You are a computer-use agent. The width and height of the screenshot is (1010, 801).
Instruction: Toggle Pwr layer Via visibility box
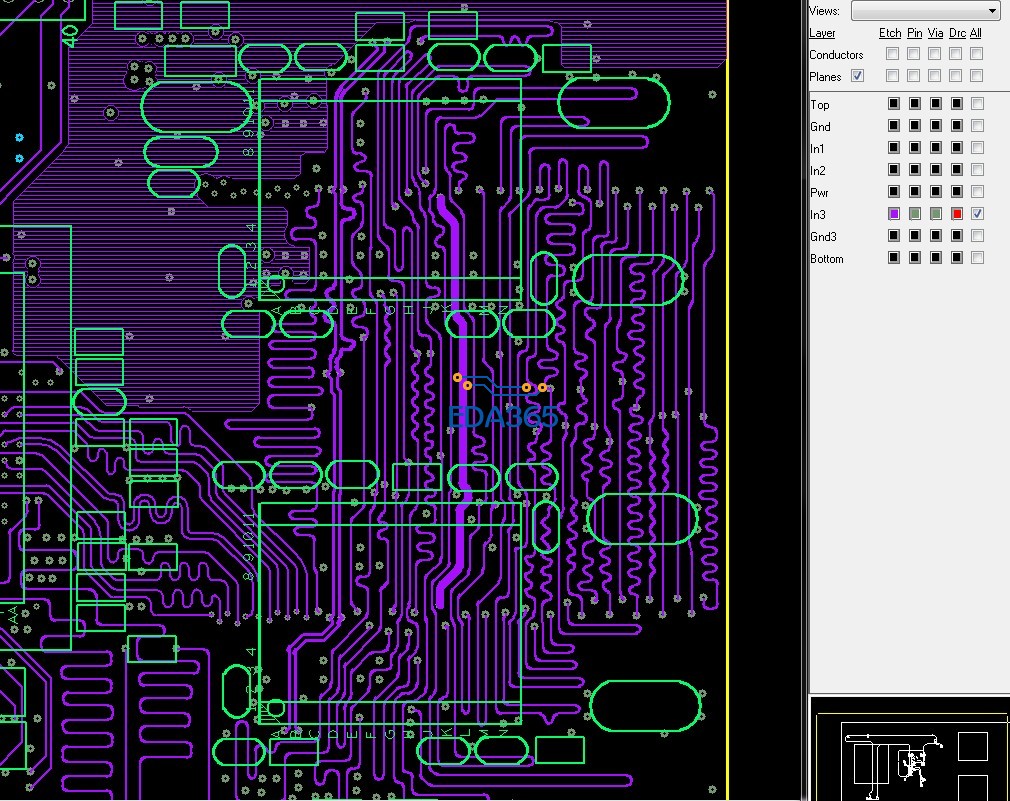coord(936,191)
